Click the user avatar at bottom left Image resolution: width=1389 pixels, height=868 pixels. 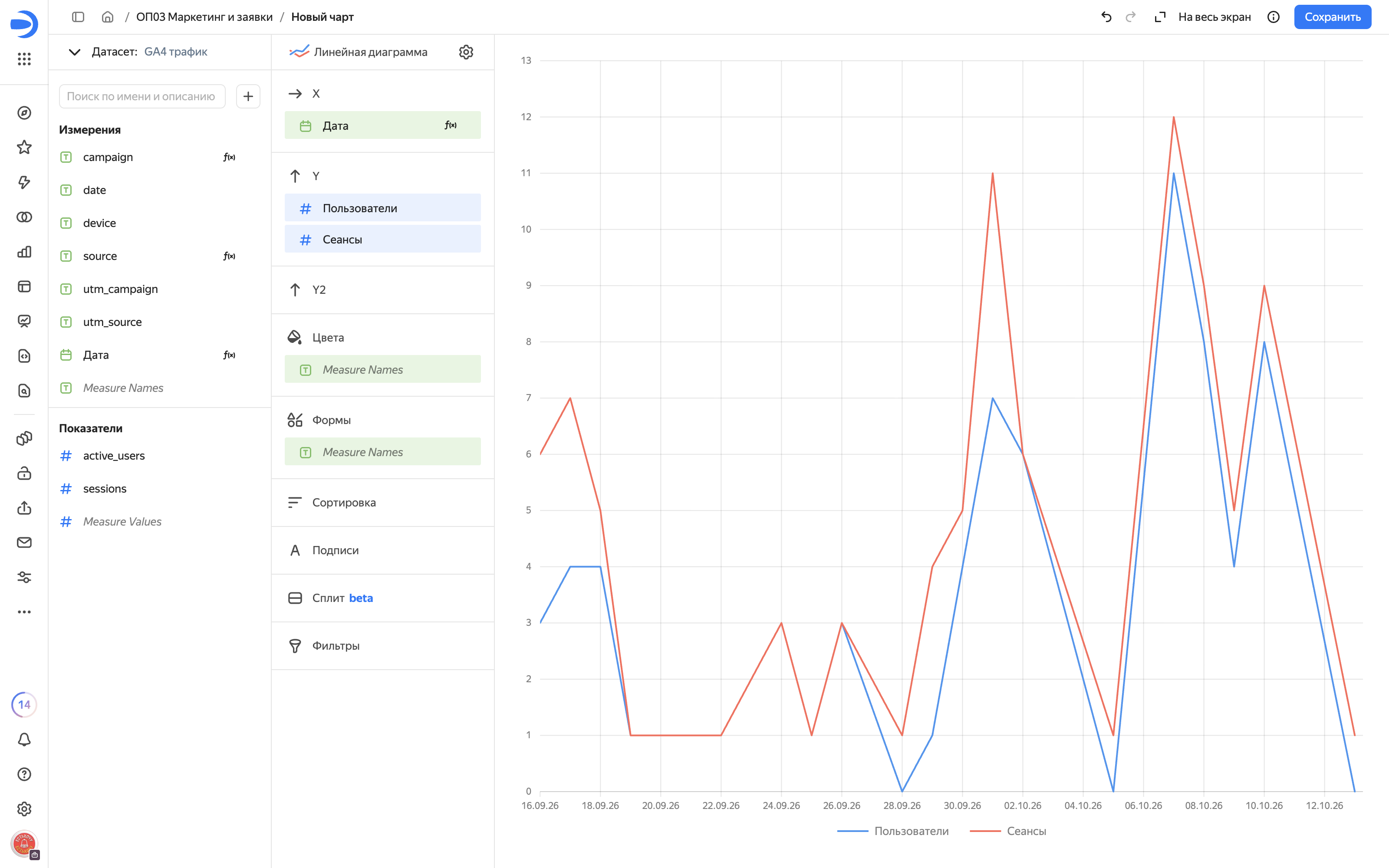[24, 844]
